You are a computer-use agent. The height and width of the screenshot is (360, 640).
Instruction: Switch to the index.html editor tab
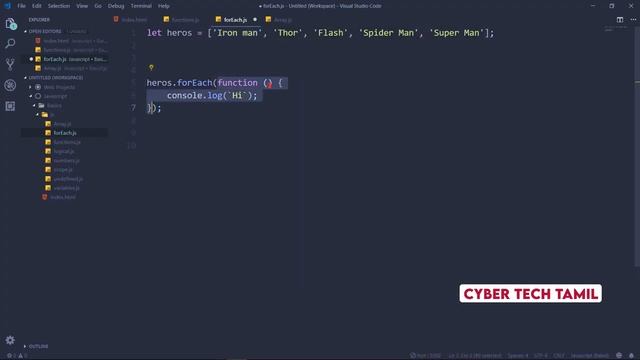(x=131, y=20)
